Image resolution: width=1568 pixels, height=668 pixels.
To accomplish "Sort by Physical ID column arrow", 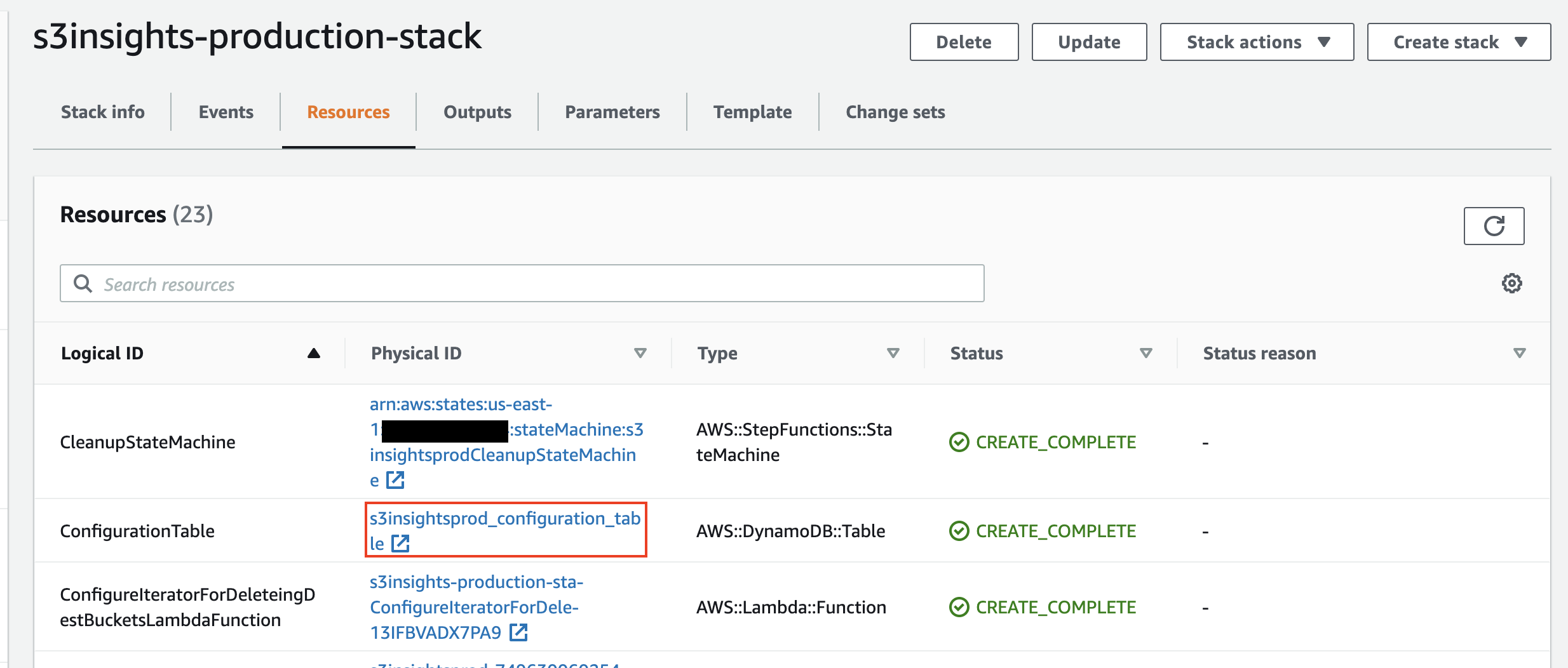I will [x=640, y=353].
